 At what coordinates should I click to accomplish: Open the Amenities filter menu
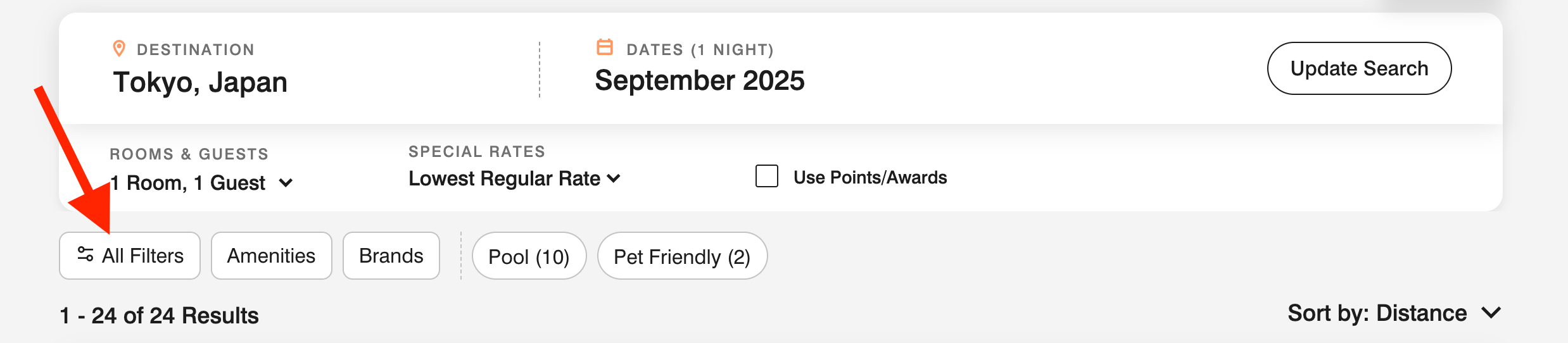click(x=271, y=256)
